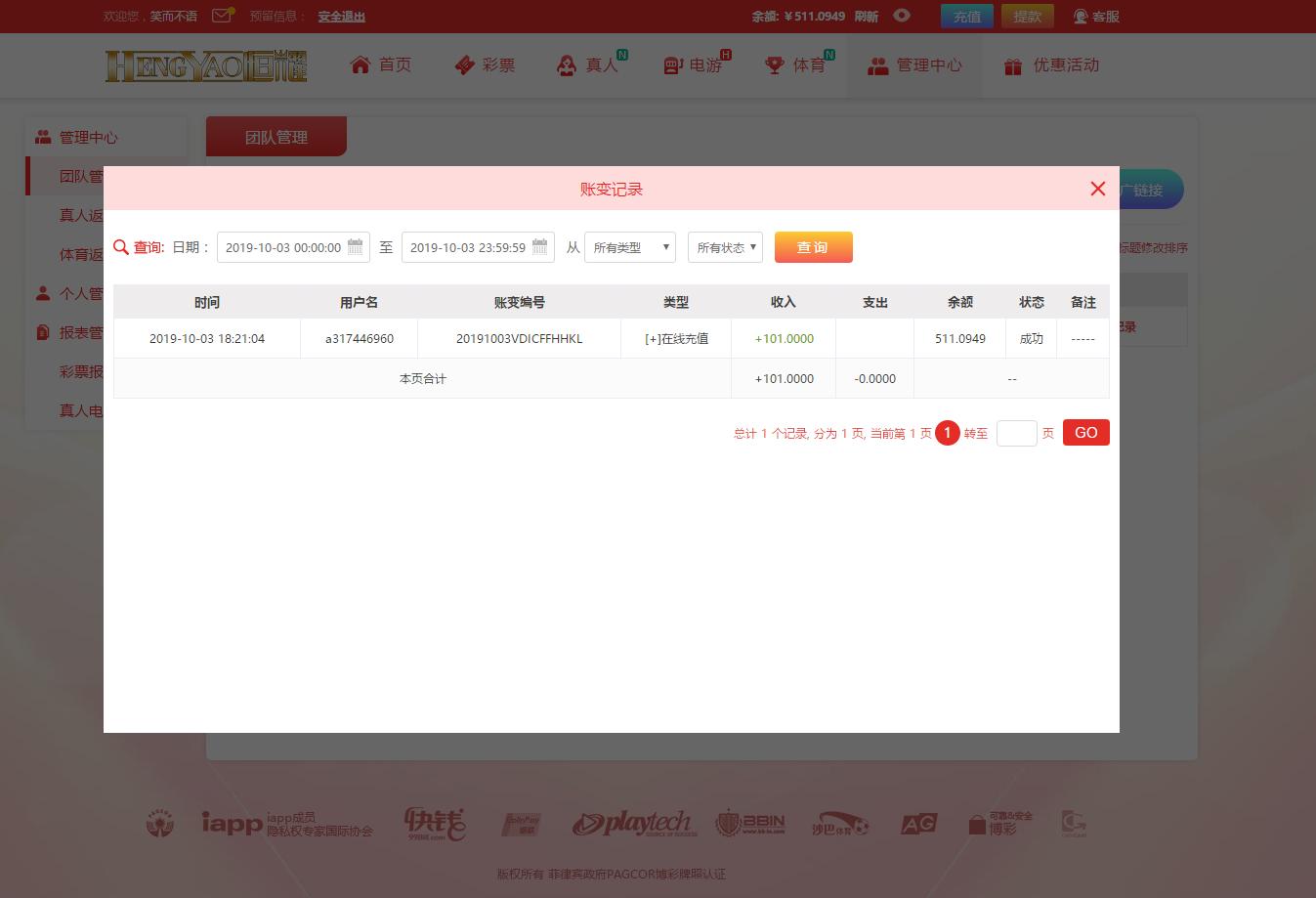Click username a317446960 cell
This screenshot has height=898, width=1316.
360,338
